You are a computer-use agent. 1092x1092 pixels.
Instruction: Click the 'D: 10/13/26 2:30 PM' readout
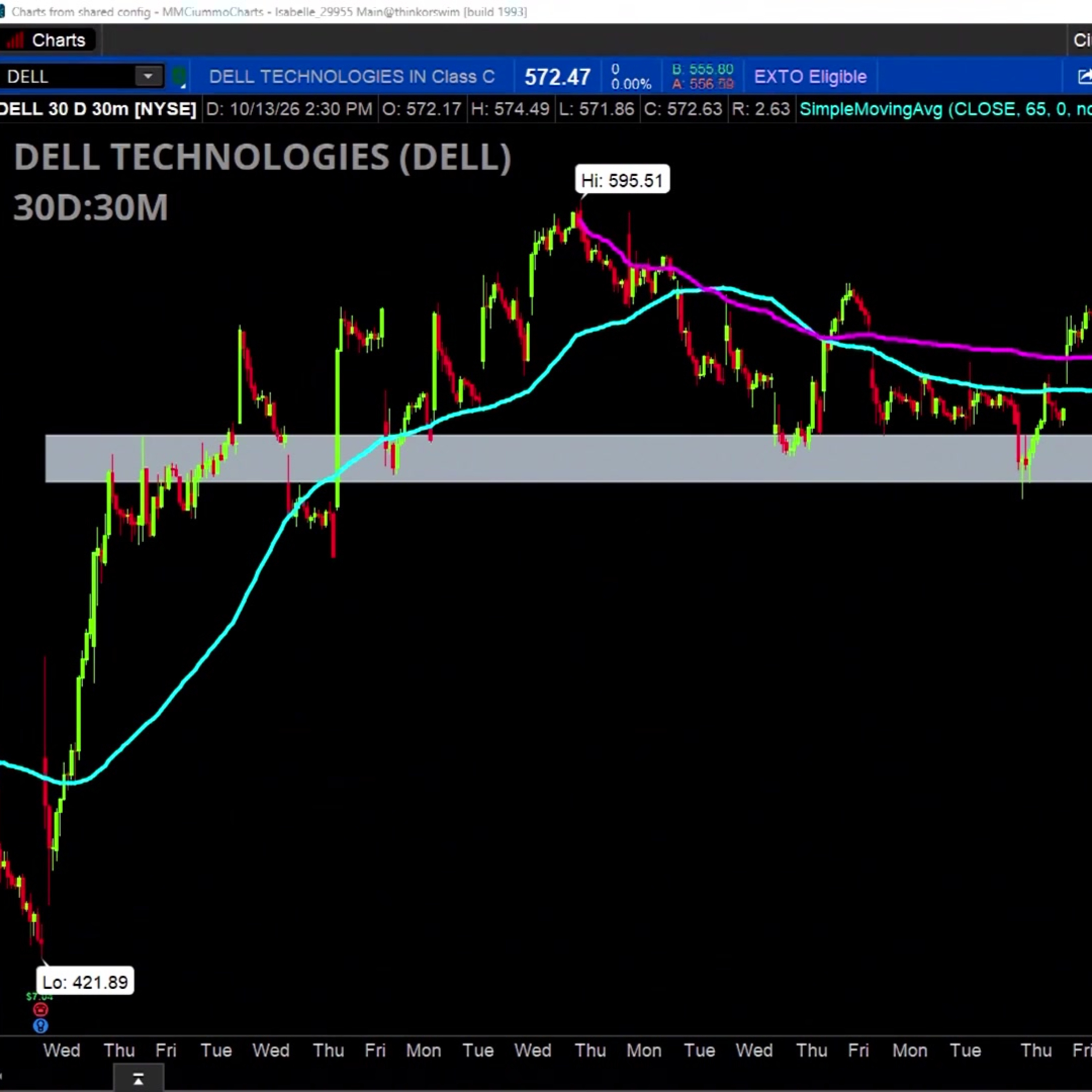point(289,109)
